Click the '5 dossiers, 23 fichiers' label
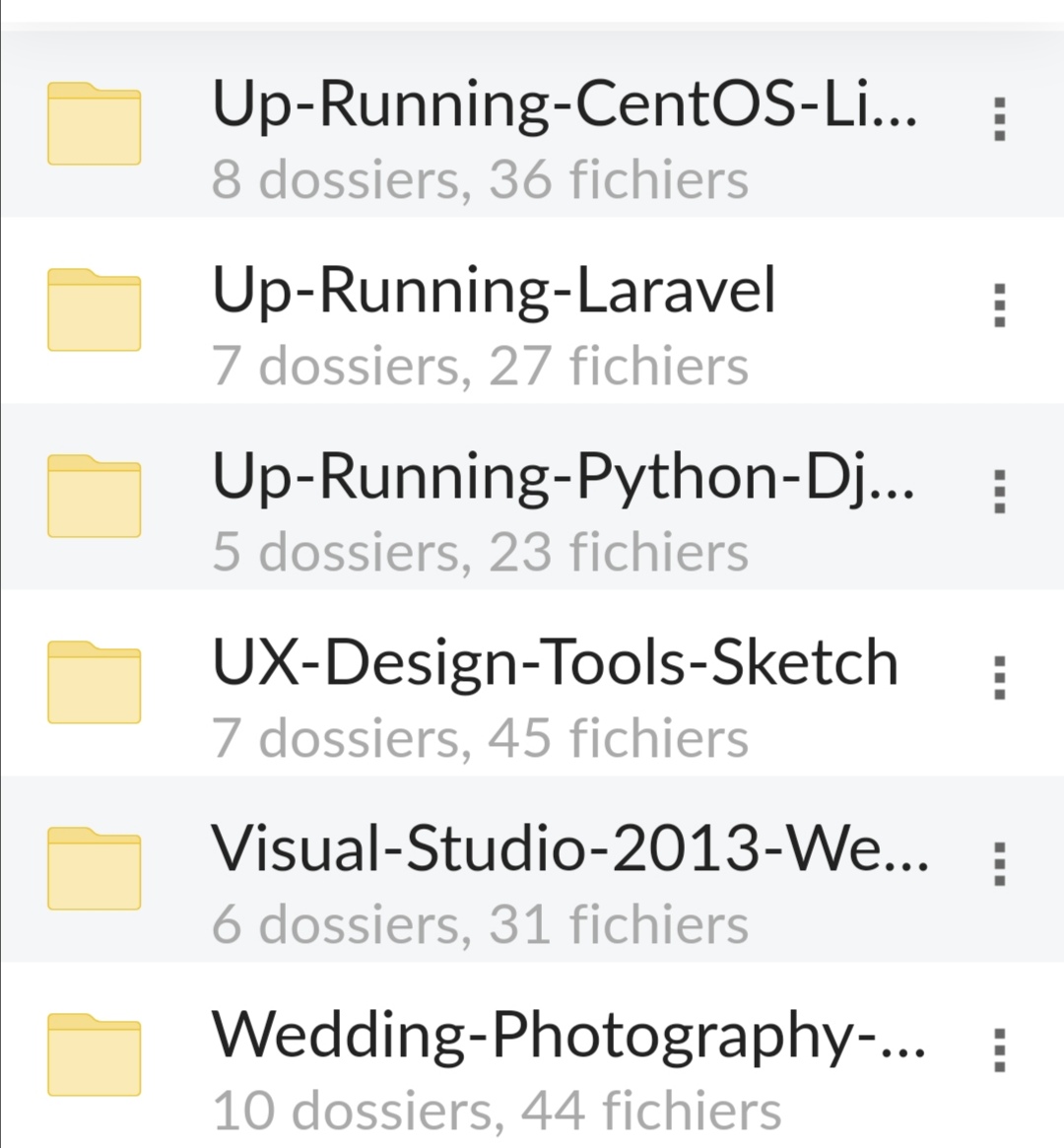 coord(480,549)
